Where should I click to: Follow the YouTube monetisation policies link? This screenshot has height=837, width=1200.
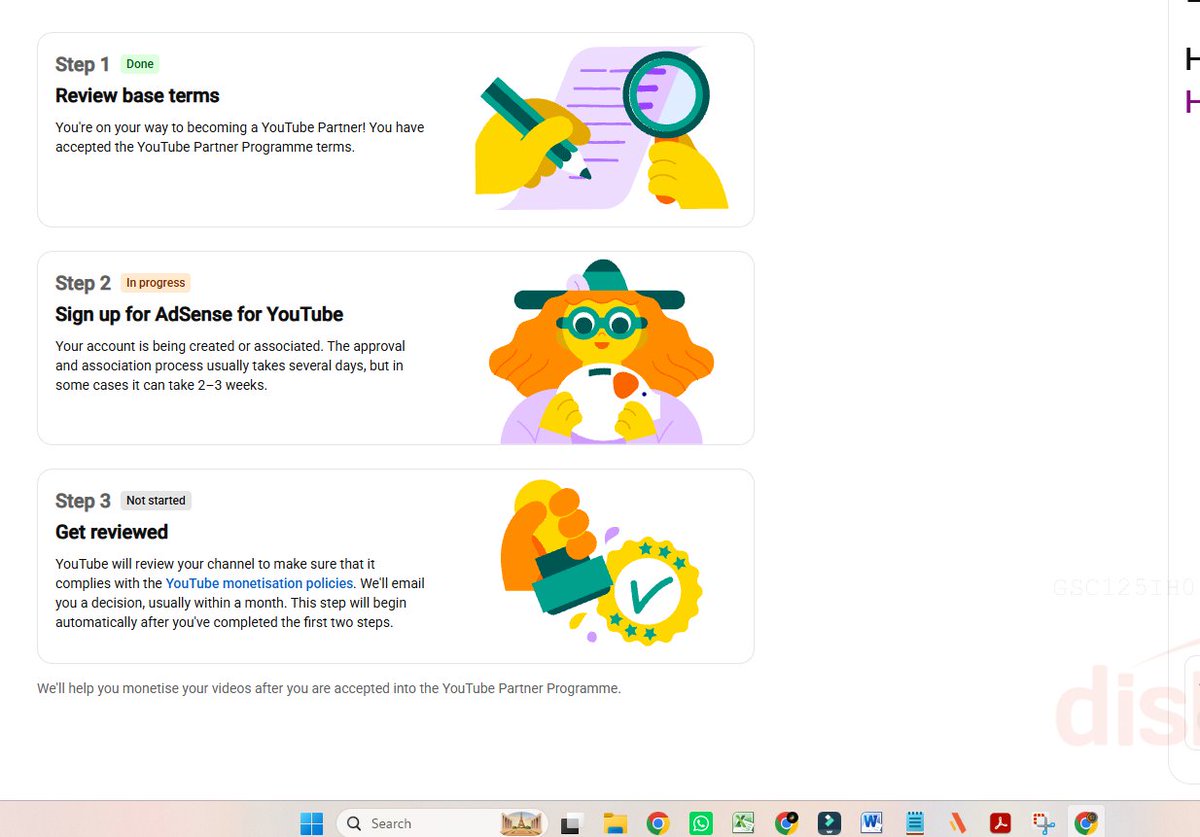[259, 583]
